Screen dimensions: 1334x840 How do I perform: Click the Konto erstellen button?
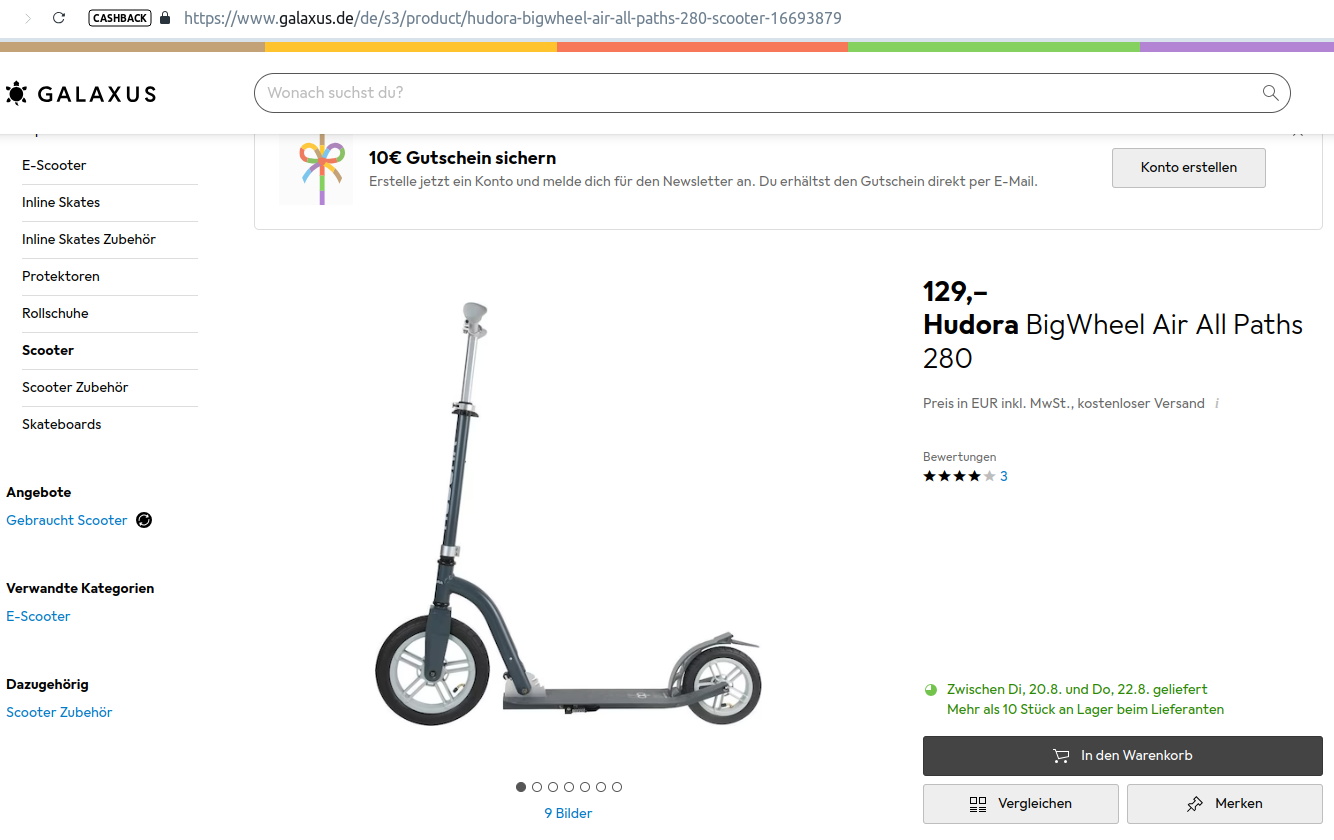pos(1188,168)
